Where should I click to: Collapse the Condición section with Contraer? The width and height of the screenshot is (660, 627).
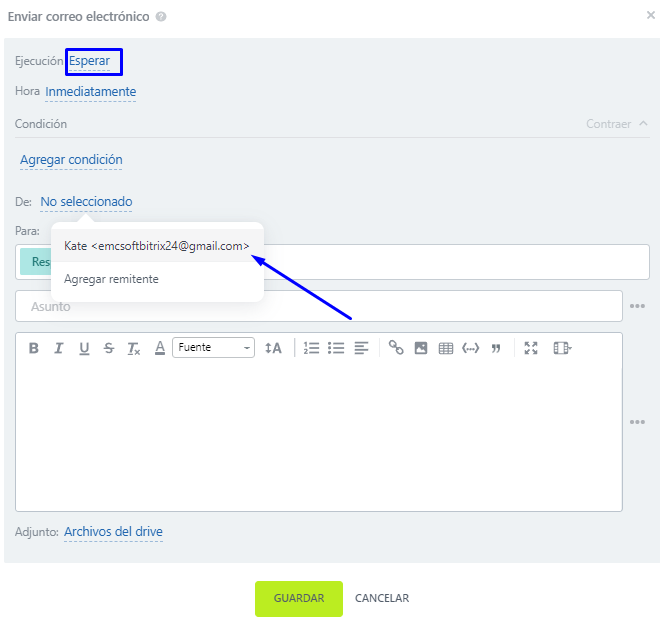[616, 124]
